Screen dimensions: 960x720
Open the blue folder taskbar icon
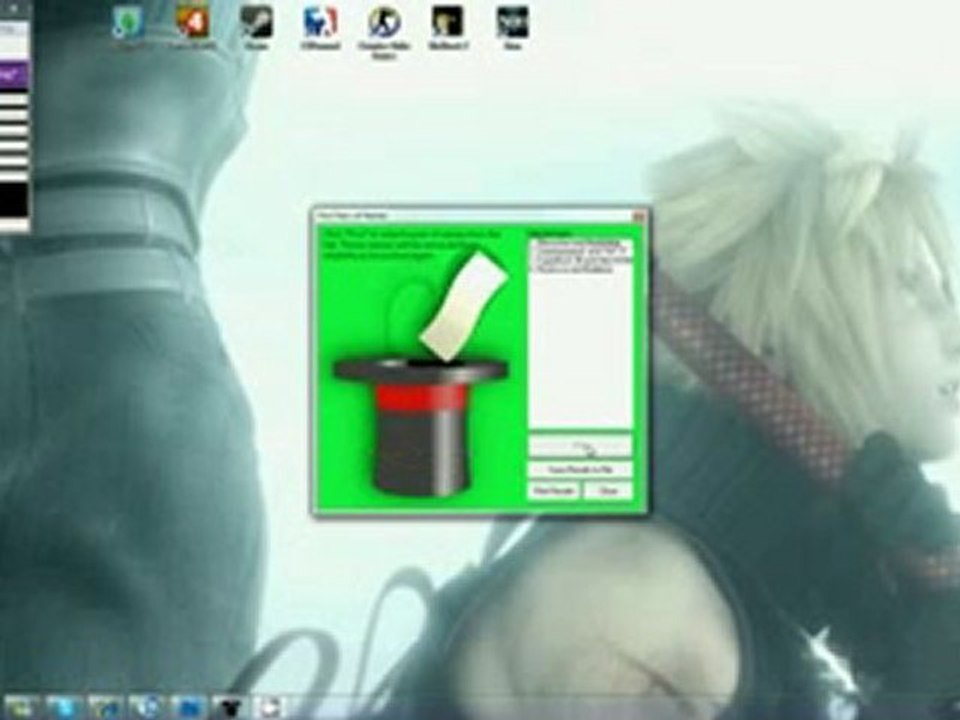pyautogui.click(x=188, y=708)
